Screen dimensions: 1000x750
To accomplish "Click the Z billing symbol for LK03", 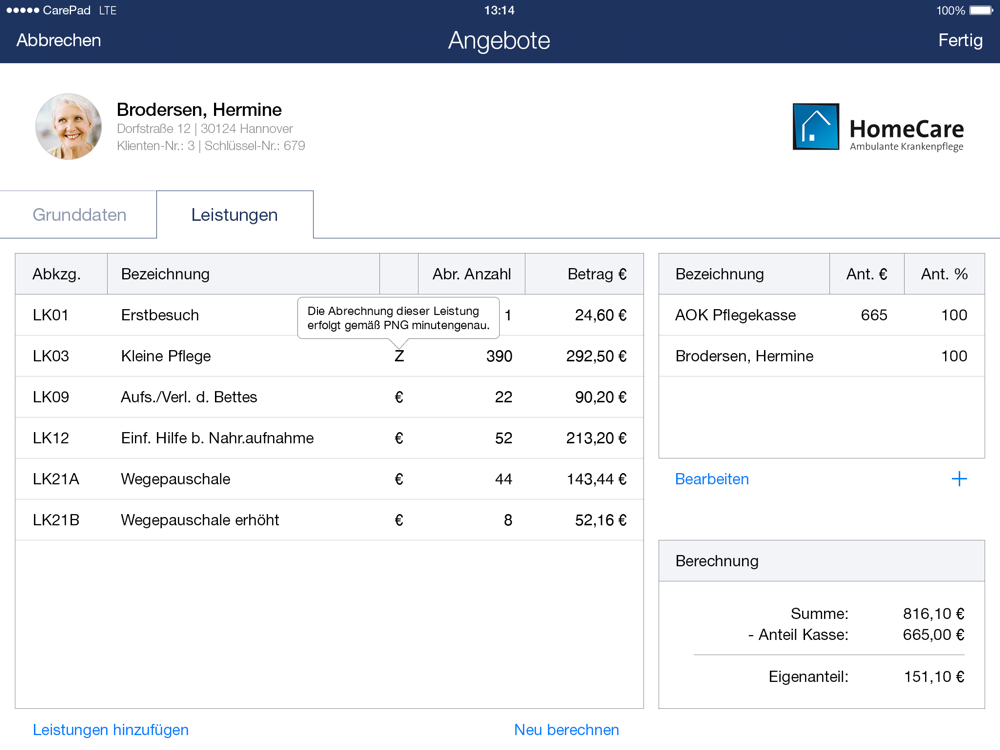I will click(x=399, y=356).
